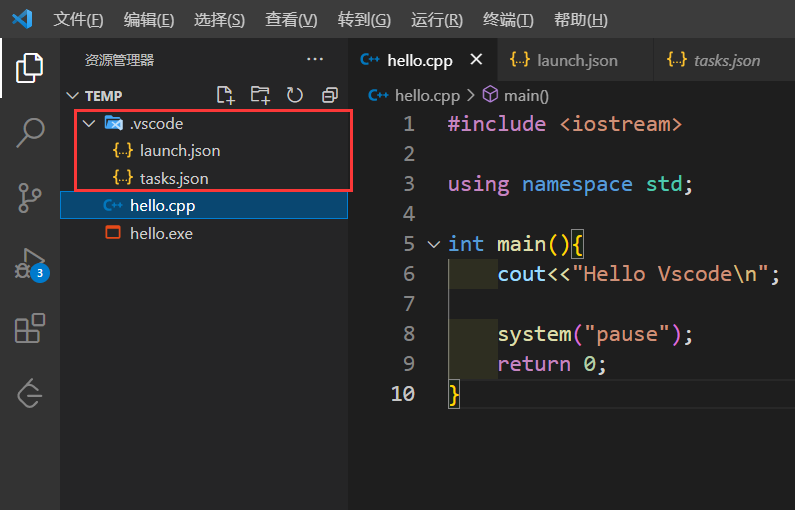Click main() in the breadcrumb
Viewport: 795px width, 510px height.
pyautogui.click(x=526, y=95)
